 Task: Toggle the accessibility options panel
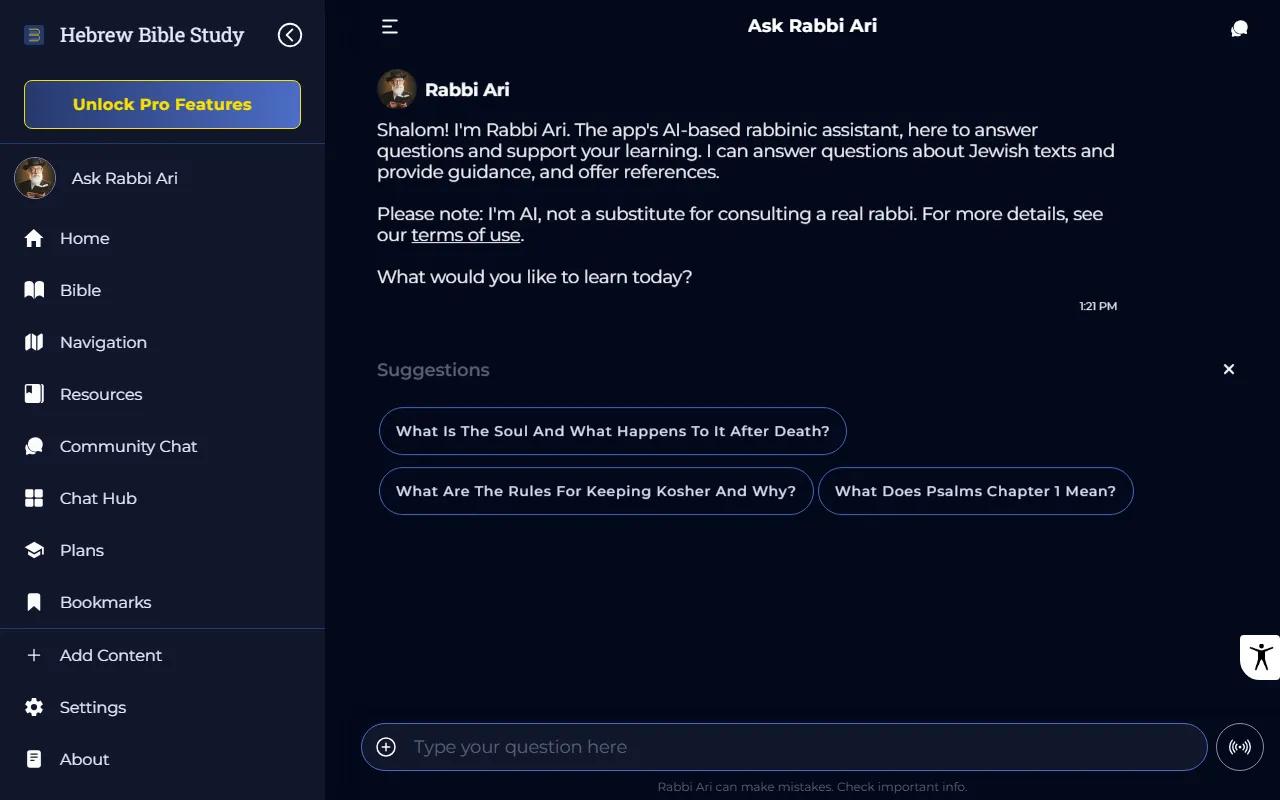click(x=1260, y=656)
